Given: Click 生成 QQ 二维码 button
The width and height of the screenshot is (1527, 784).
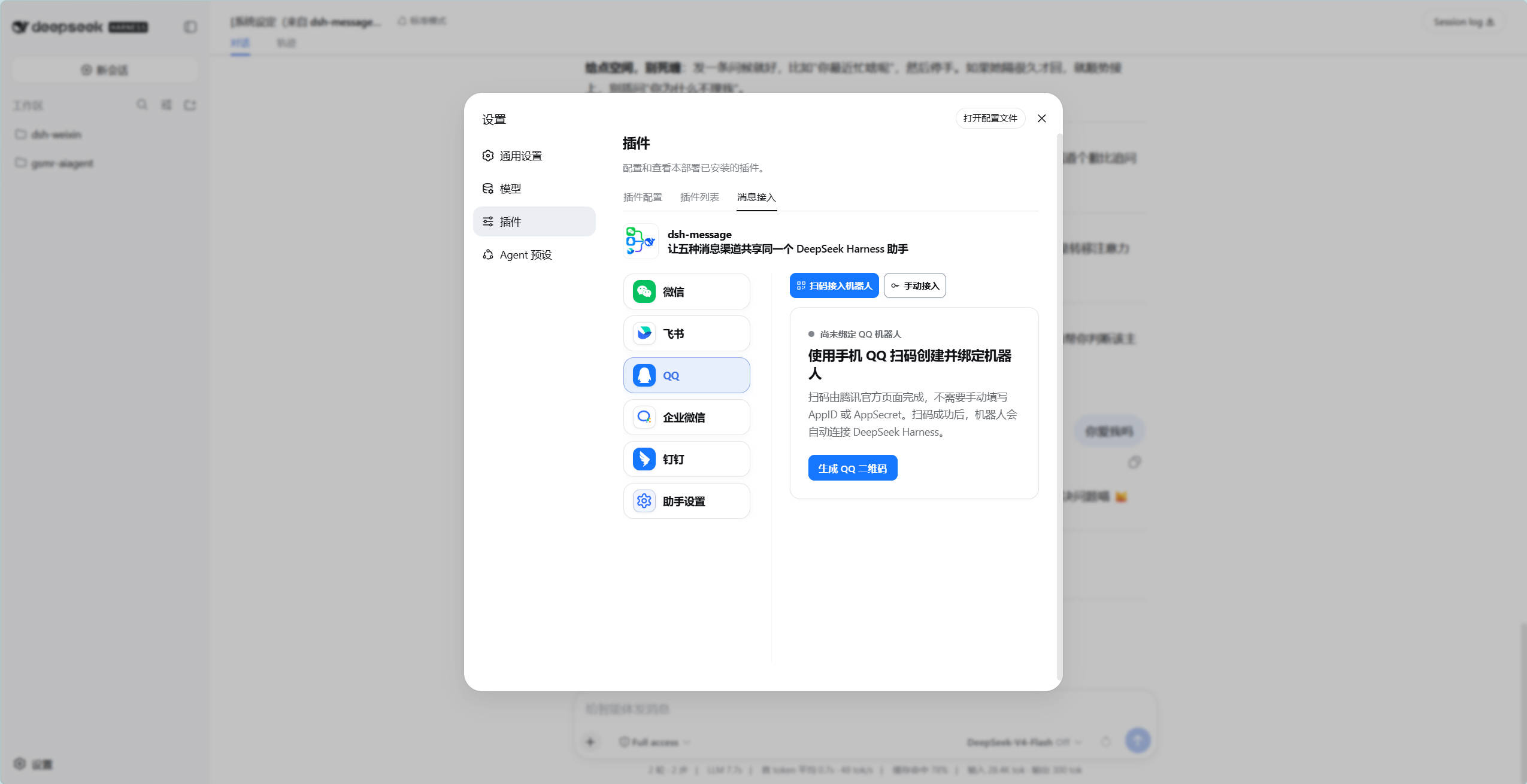Looking at the screenshot, I should (x=852, y=468).
